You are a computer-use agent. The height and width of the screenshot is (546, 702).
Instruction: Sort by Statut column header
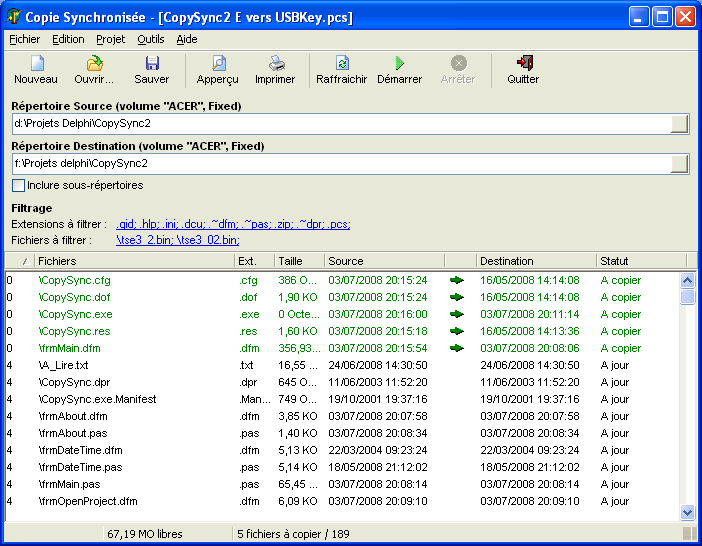(x=641, y=261)
